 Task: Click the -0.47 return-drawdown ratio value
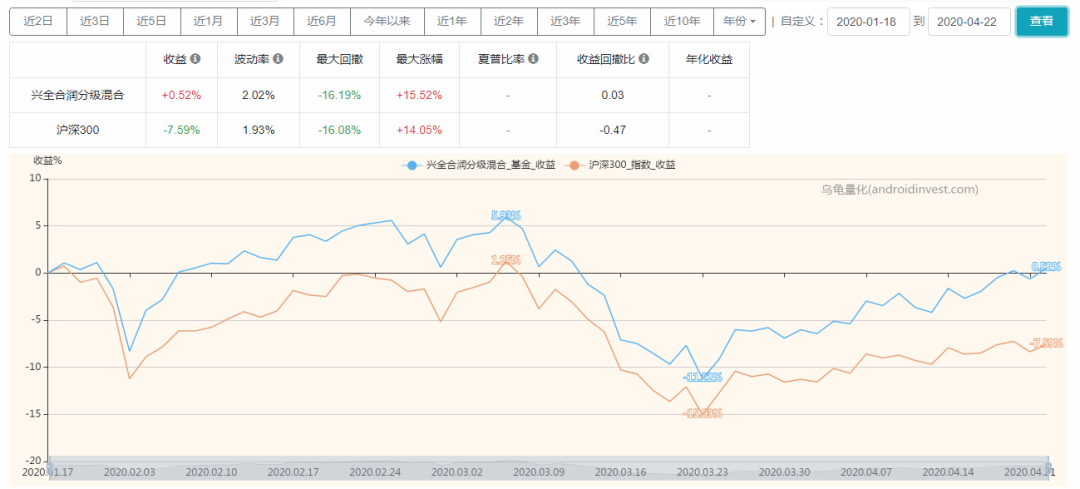tap(612, 130)
